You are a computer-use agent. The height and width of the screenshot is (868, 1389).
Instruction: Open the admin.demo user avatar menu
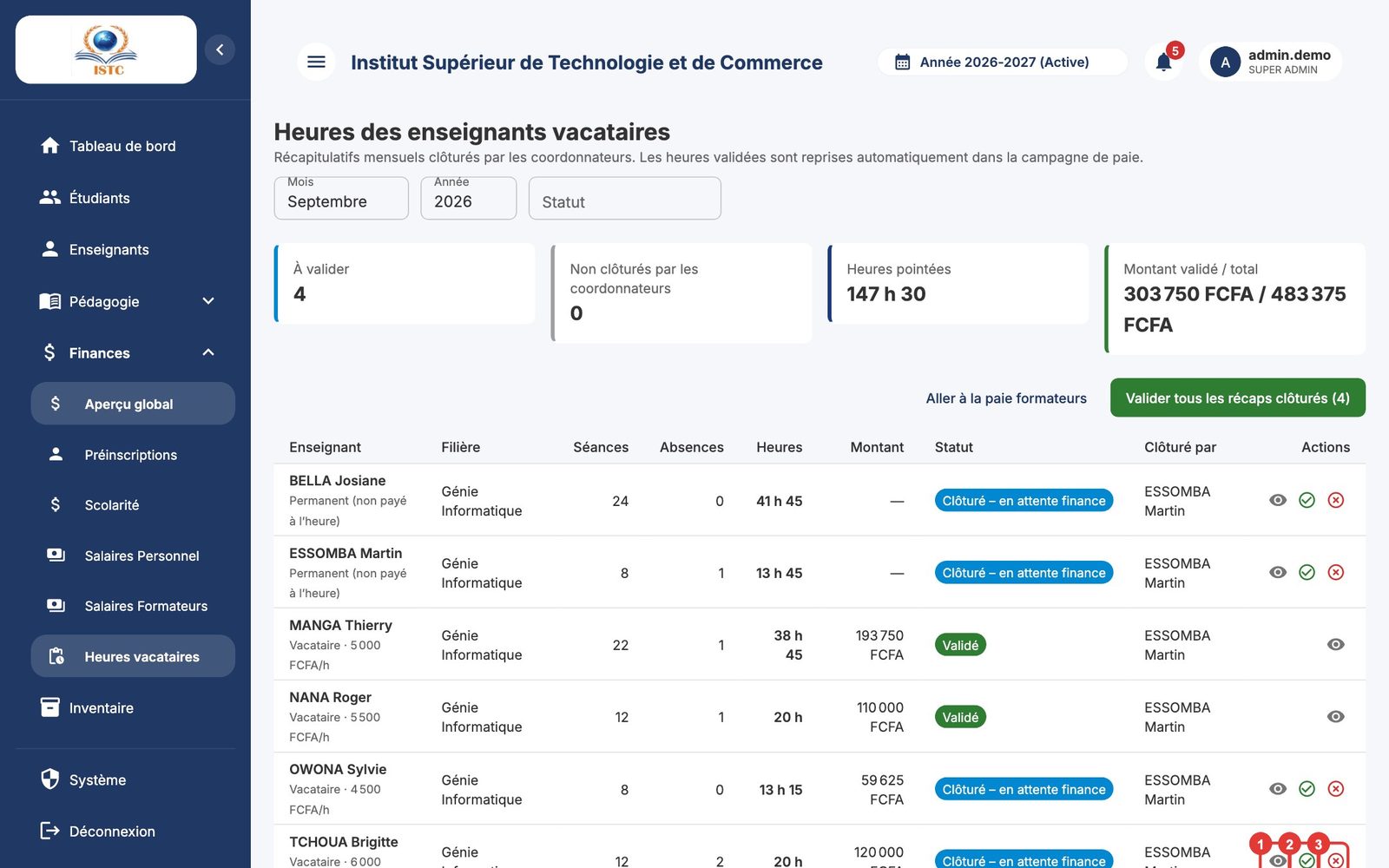click(x=1225, y=62)
